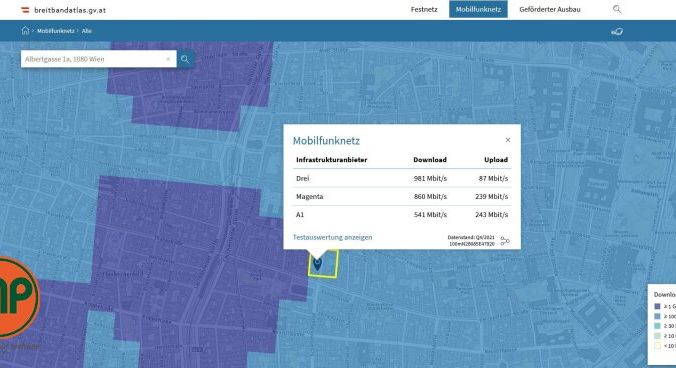Click the yellow highlighted map square
Screen dimensions: 676x368
[323, 264]
